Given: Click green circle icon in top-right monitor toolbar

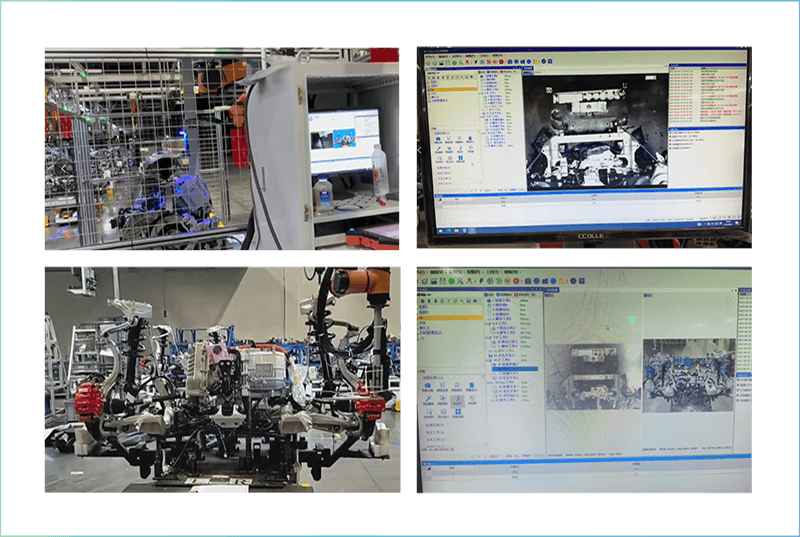Looking at the screenshot, I should [456, 62].
